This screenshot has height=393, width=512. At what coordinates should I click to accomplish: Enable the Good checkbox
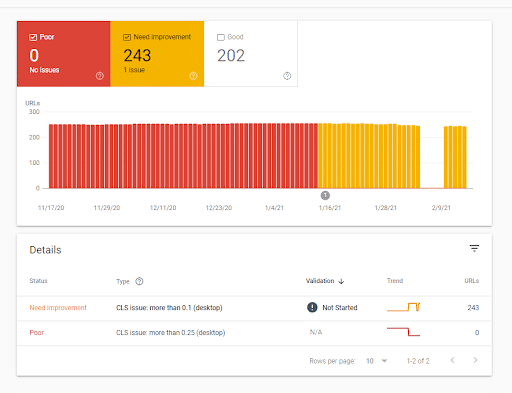tap(221, 37)
